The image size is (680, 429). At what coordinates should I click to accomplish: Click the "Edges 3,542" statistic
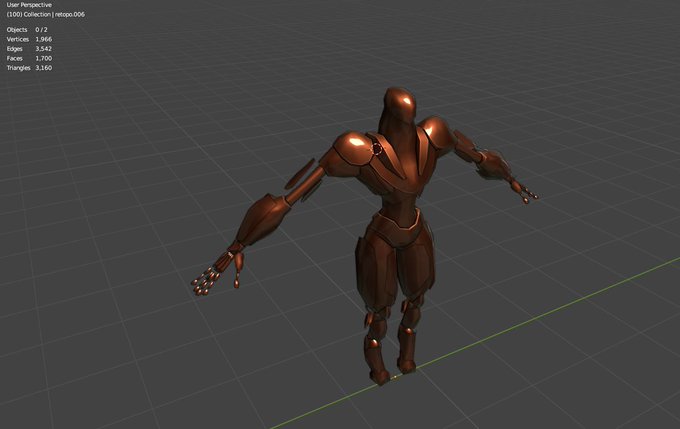pos(29,49)
